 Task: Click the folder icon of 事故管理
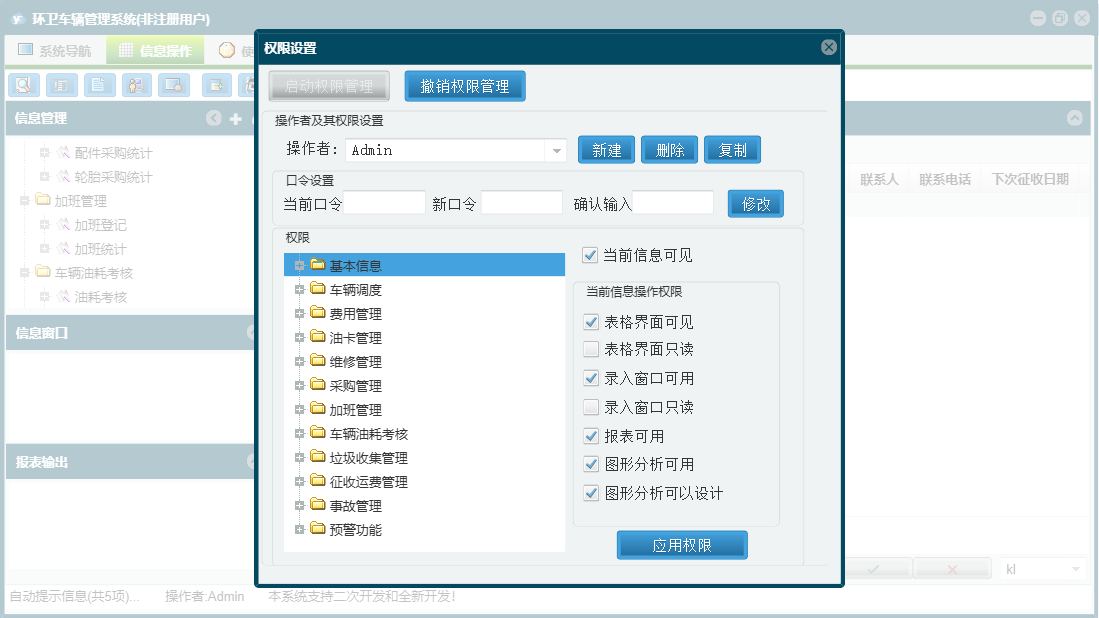318,504
